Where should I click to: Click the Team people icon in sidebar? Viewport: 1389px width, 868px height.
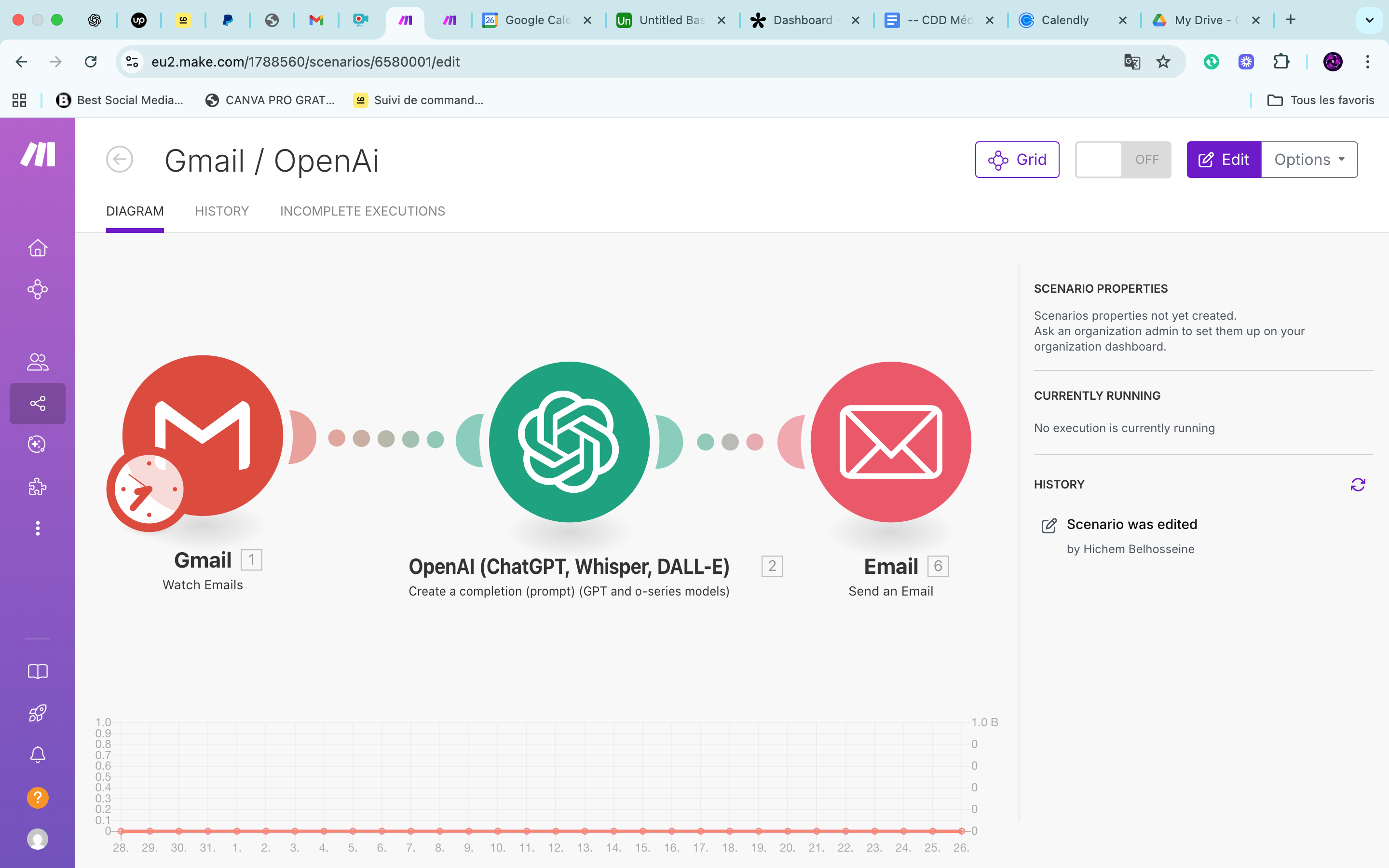pyautogui.click(x=37, y=362)
